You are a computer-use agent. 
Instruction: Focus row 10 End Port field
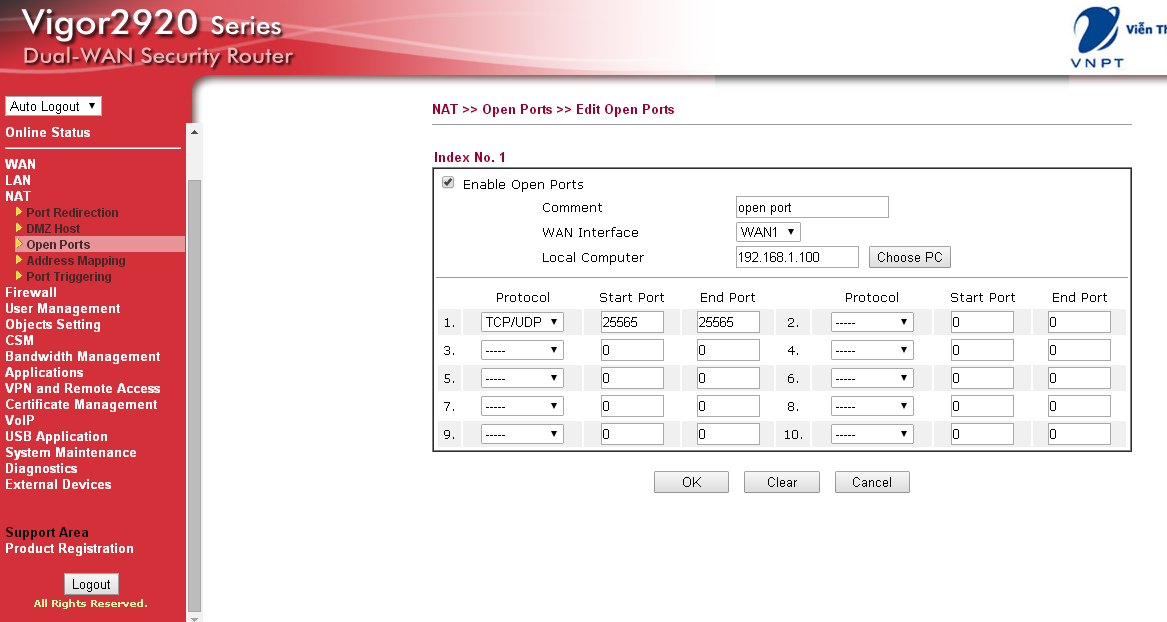(x=1079, y=434)
